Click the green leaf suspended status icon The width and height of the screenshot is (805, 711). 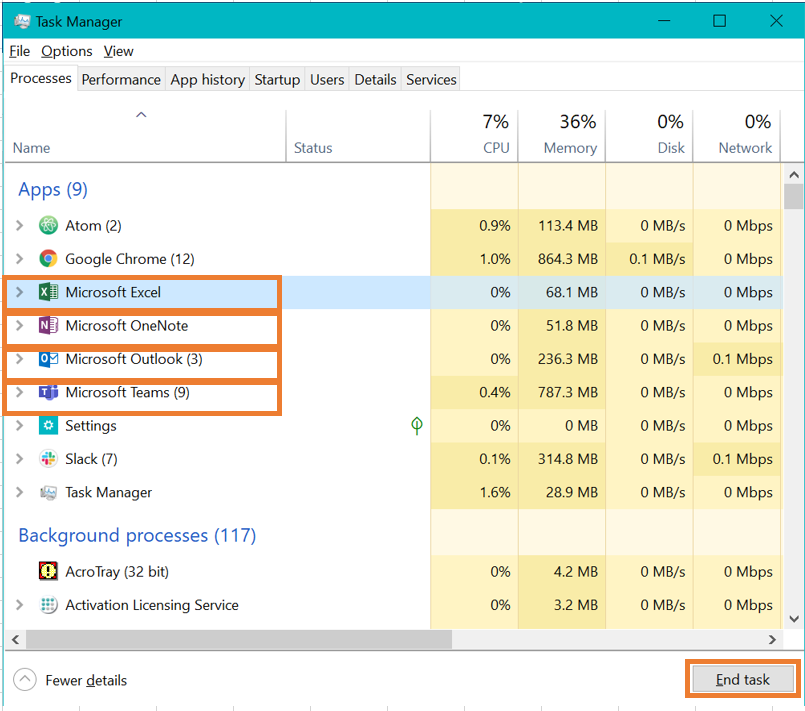[417, 425]
